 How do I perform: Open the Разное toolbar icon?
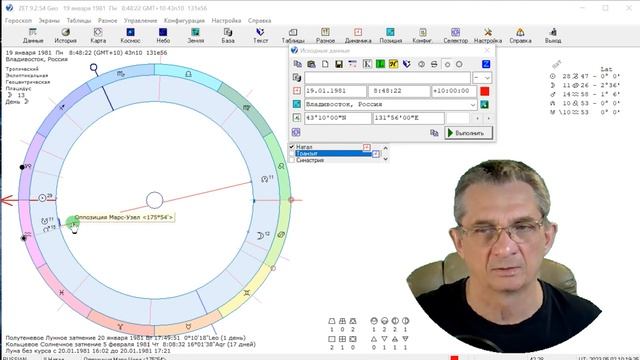[325, 36]
